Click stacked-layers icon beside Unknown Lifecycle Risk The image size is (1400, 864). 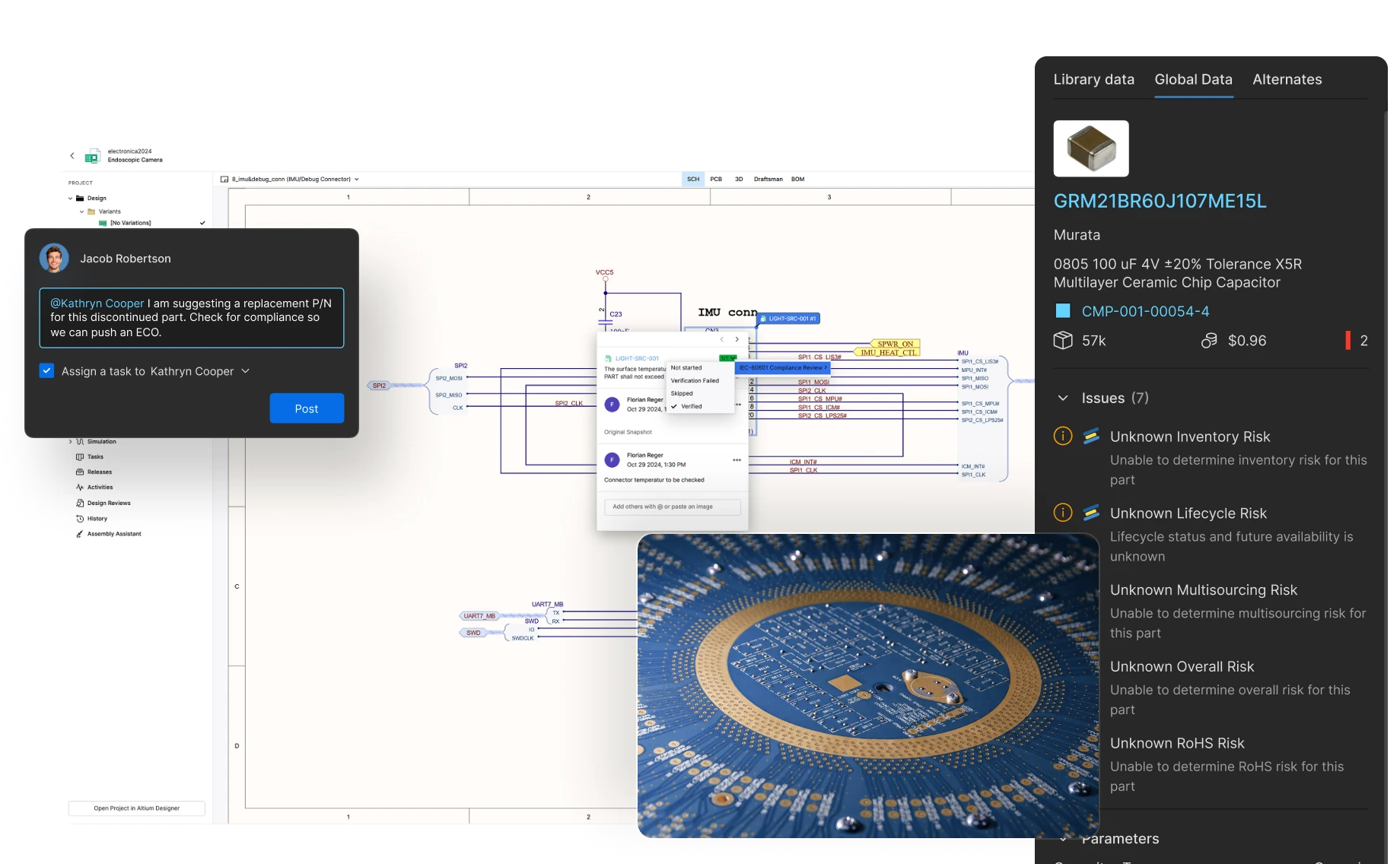(x=1091, y=513)
